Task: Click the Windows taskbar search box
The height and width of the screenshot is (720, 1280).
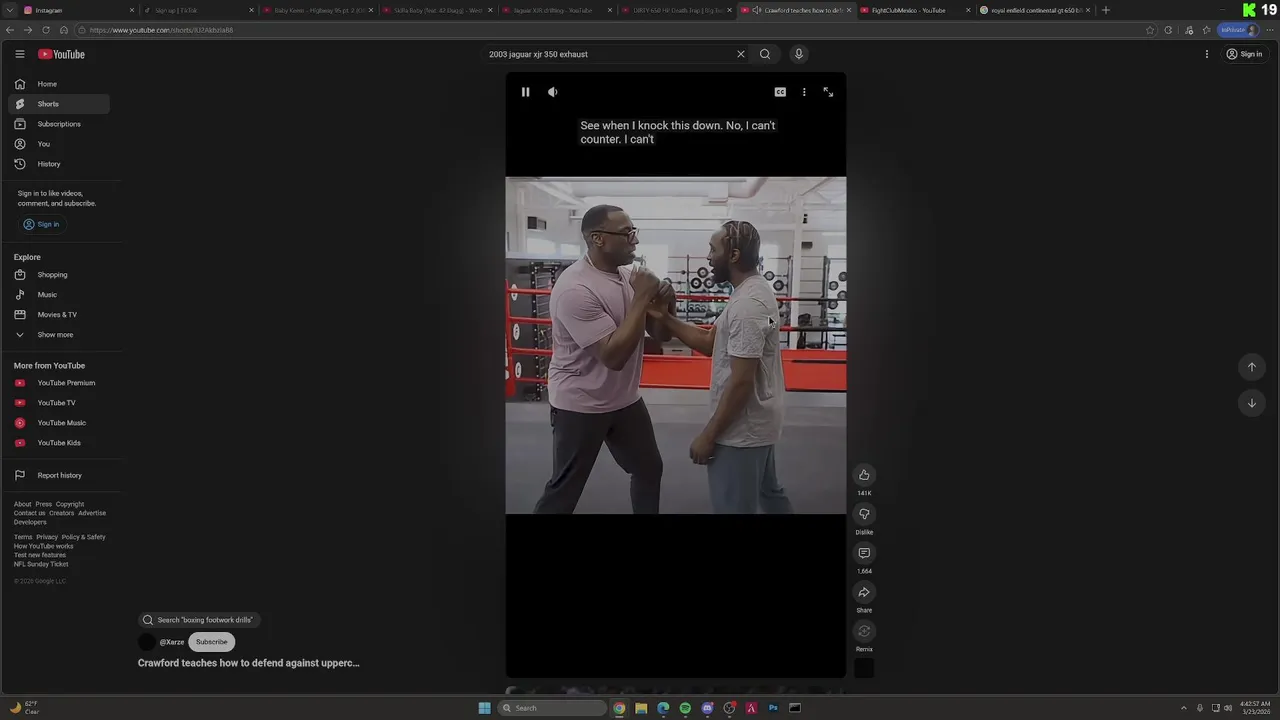Action: click(553, 708)
